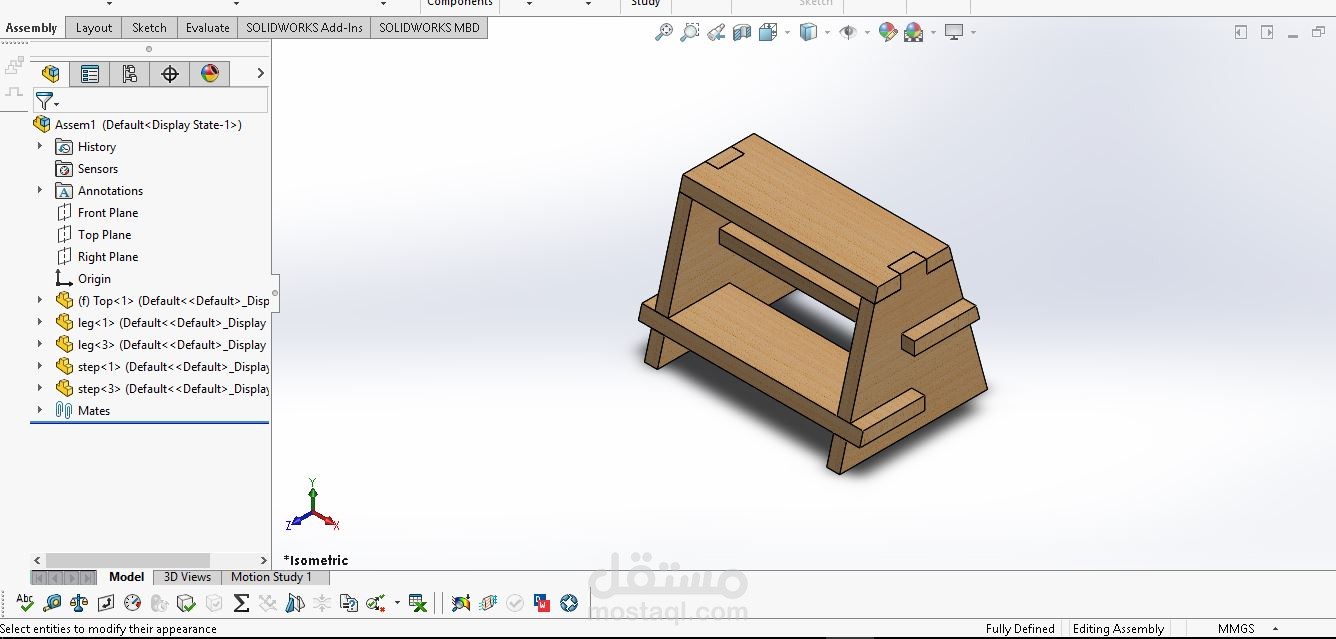Run the Spell Checker Abc tool
The height and width of the screenshot is (639, 1336).
coord(25,602)
